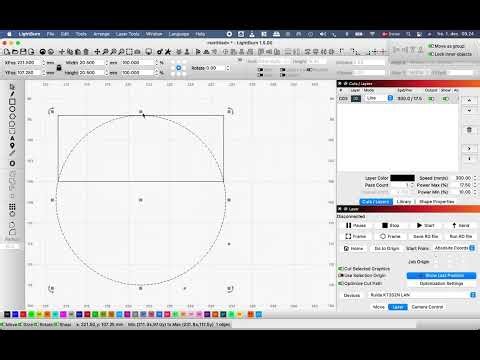Switch to the Library tab

point(404,202)
